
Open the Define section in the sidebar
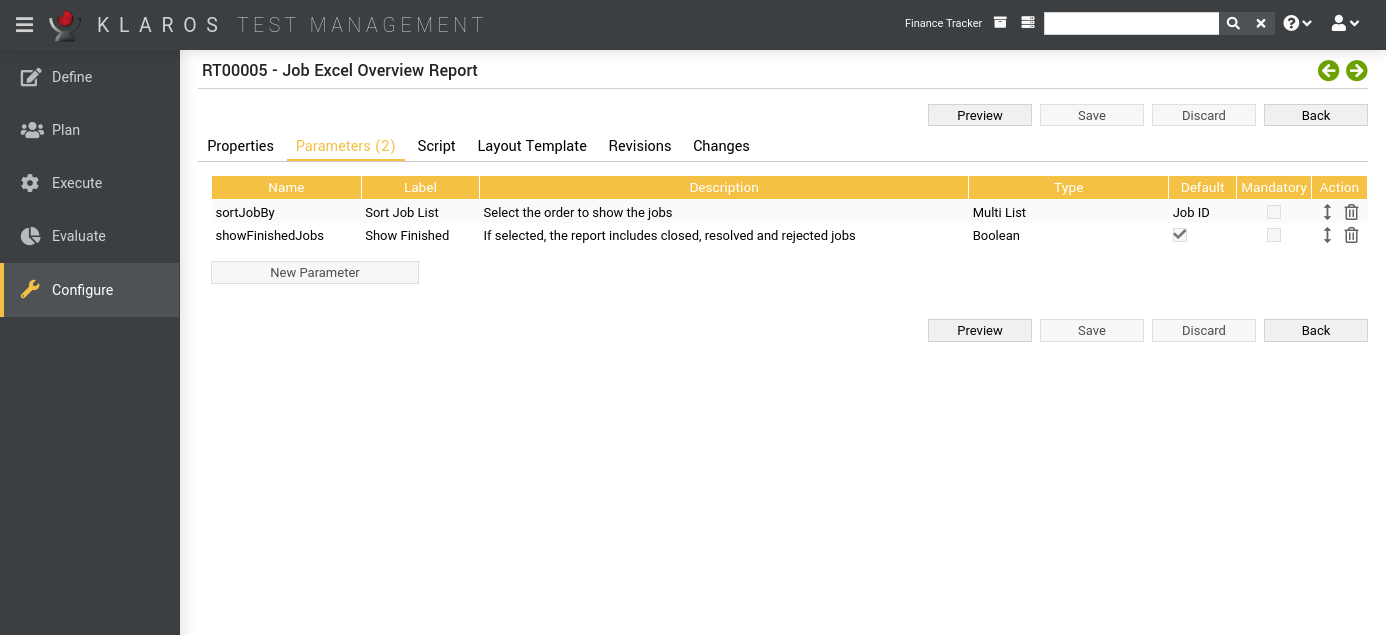point(70,77)
